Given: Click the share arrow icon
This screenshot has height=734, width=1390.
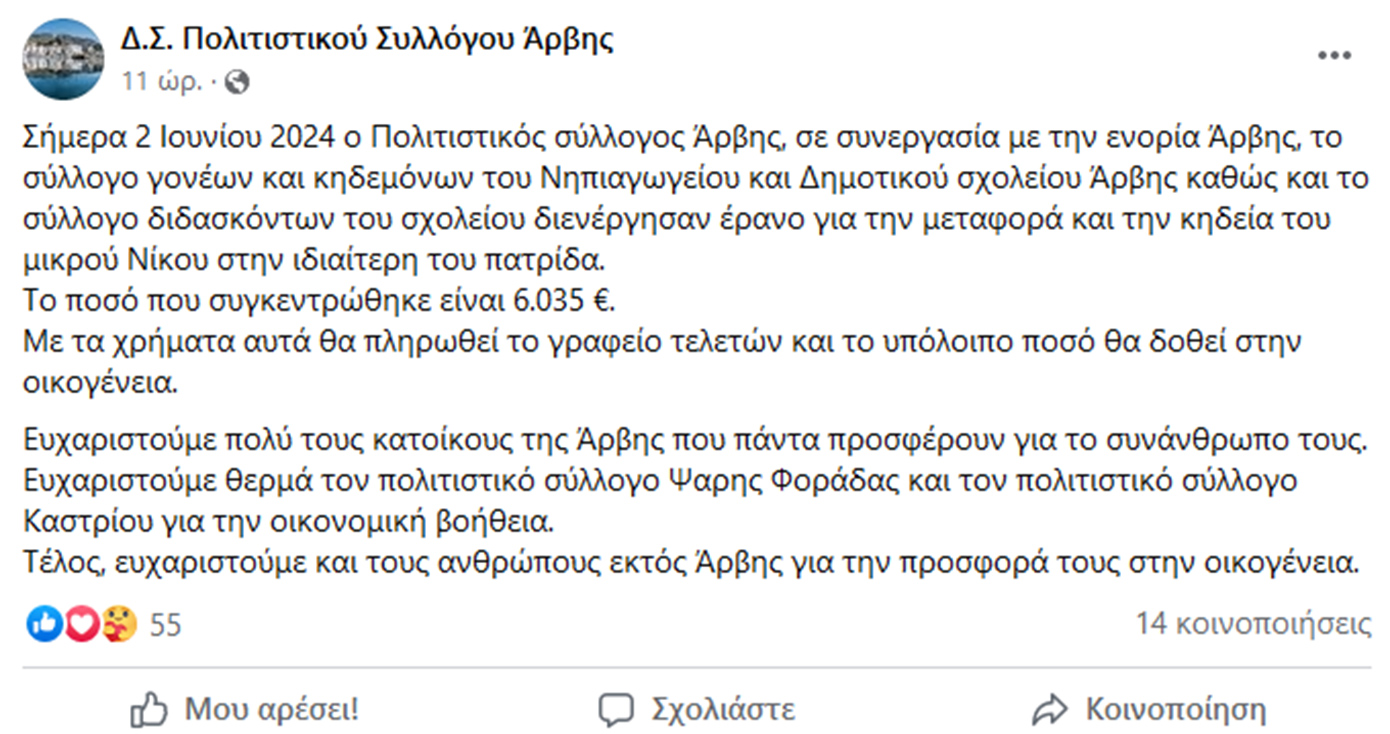Looking at the screenshot, I should coord(1050,711).
